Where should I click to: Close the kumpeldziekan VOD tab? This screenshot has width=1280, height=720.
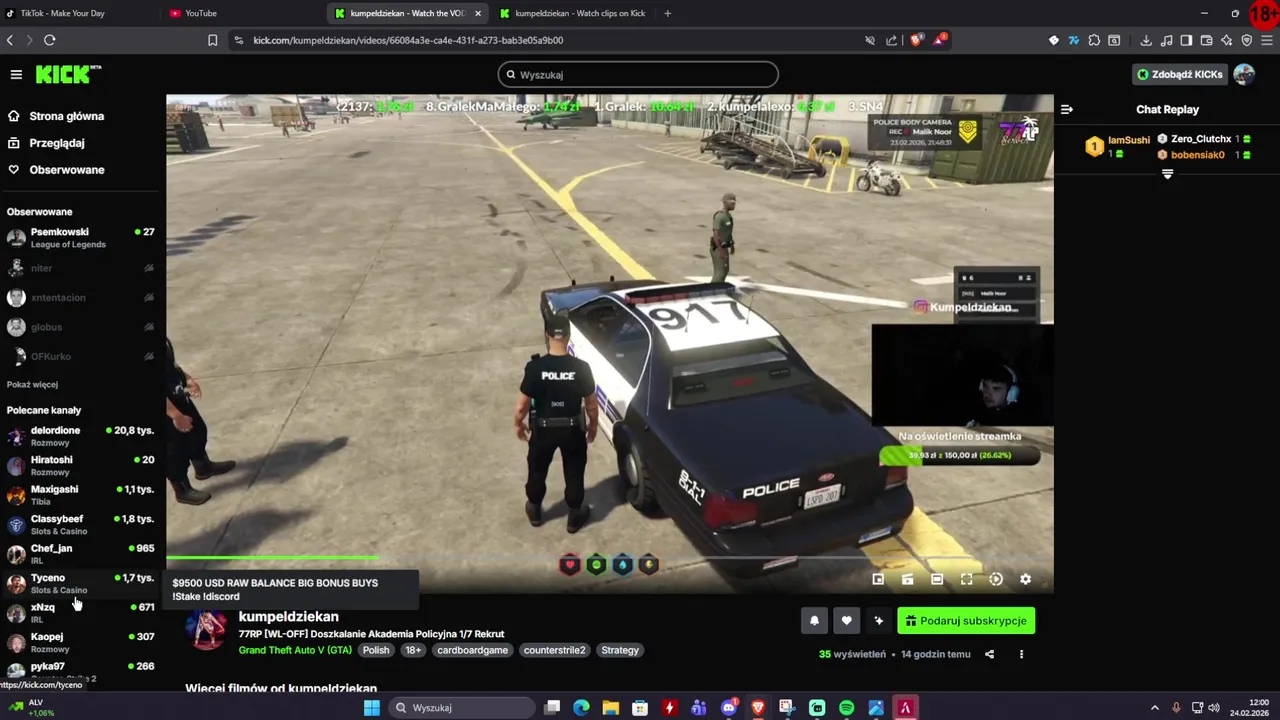[x=478, y=13]
